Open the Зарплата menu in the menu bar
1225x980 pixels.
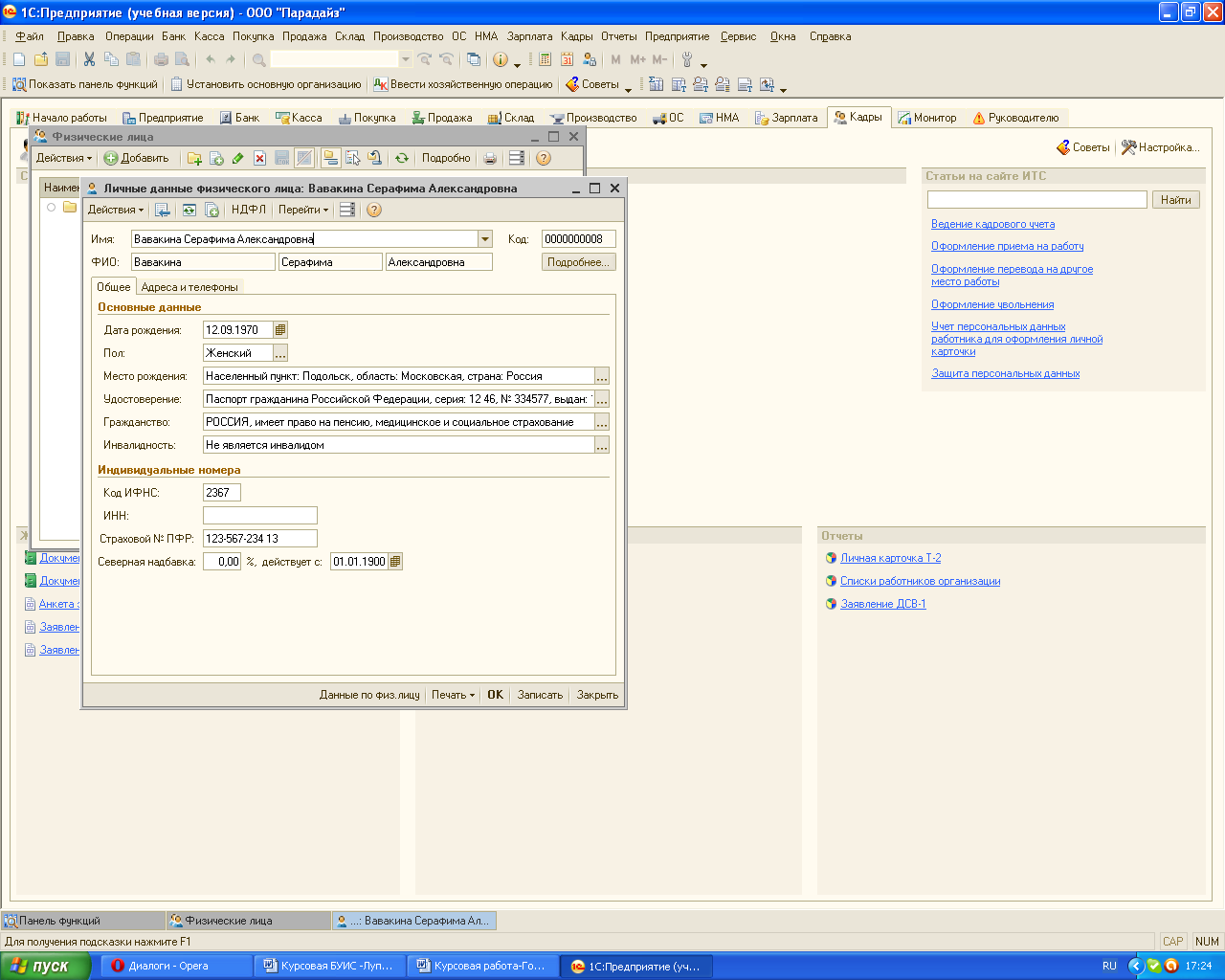529,36
